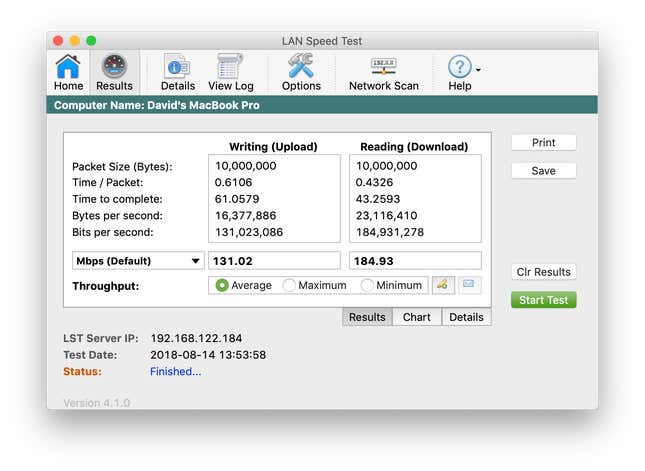This screenshot has height=471, width=645.
Task: Click the Help question mark icon
Action: [x=459, y=67]
